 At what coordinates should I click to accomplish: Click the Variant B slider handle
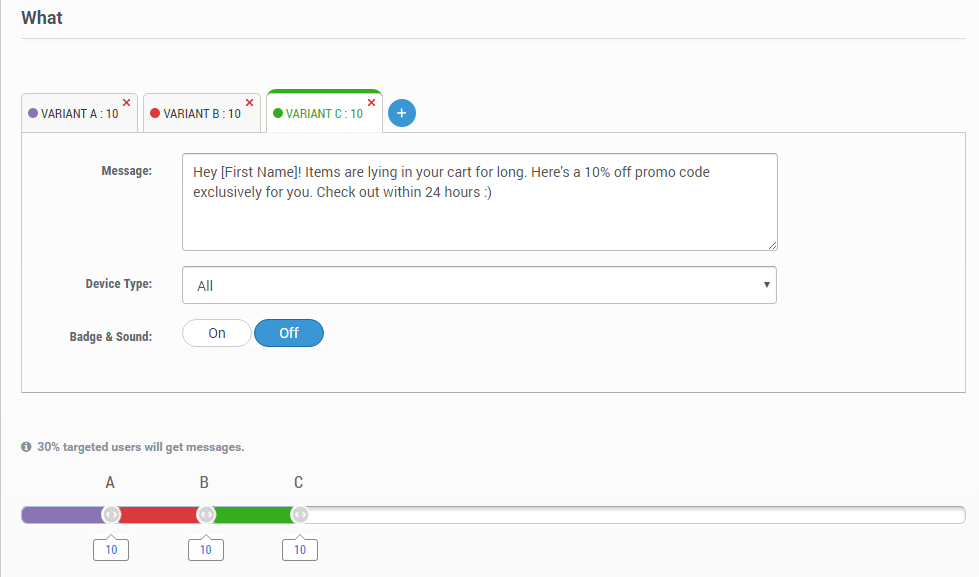[205, 515]
